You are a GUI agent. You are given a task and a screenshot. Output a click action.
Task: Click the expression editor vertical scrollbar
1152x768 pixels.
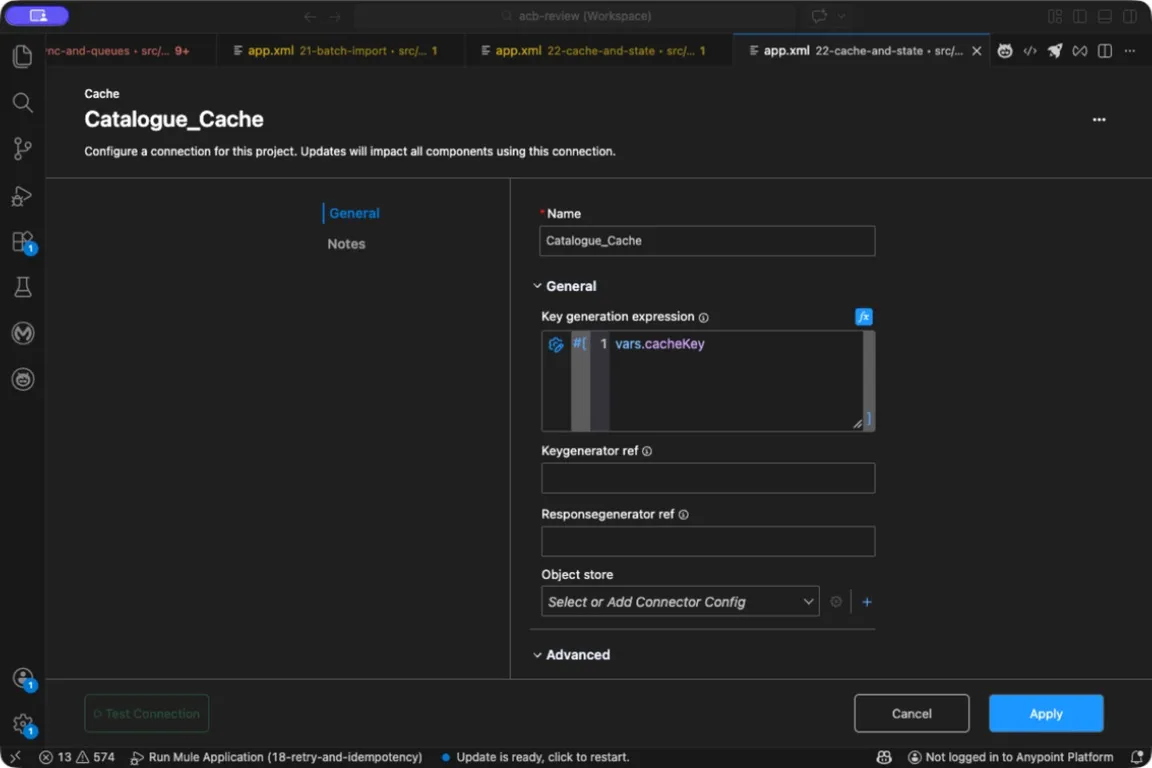click(868, 381)
